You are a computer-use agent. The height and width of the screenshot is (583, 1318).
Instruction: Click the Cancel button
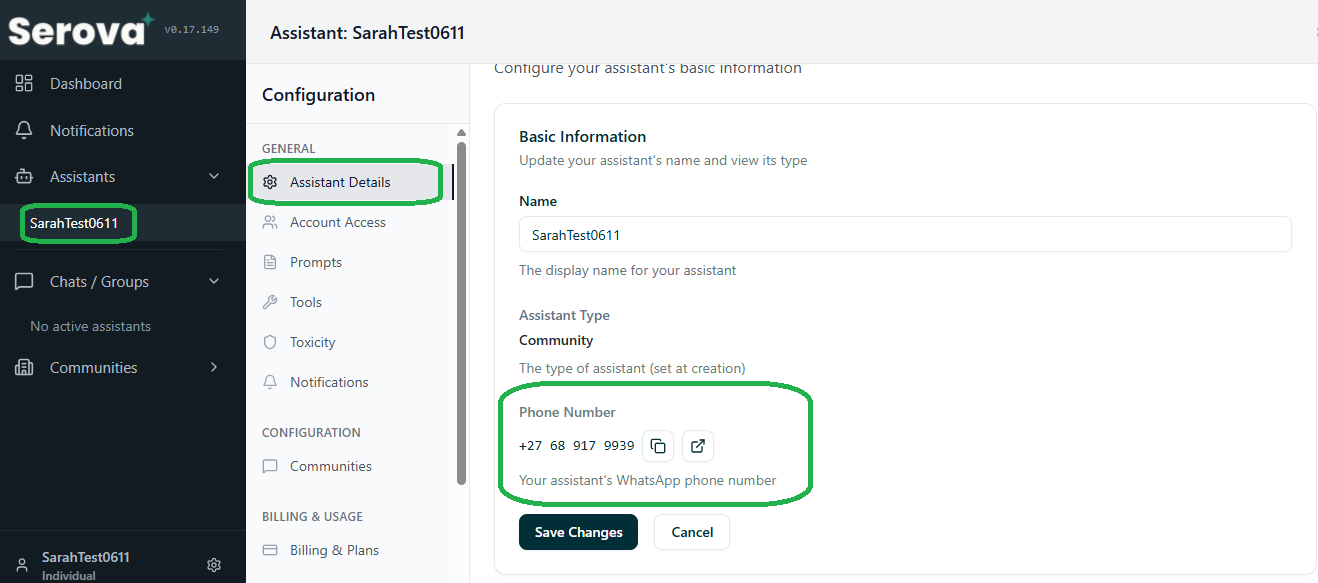pyautogui.click(x=691, y=532)
